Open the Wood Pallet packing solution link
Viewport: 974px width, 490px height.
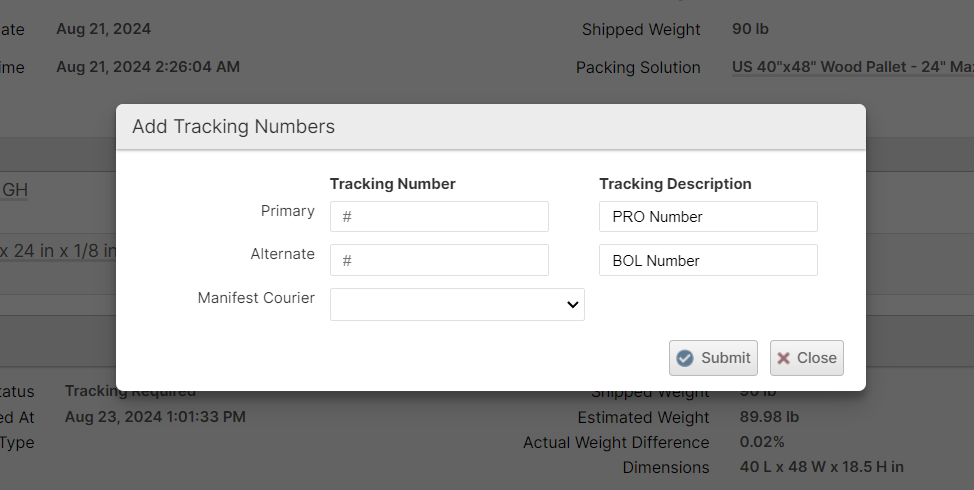pos(852,68)
